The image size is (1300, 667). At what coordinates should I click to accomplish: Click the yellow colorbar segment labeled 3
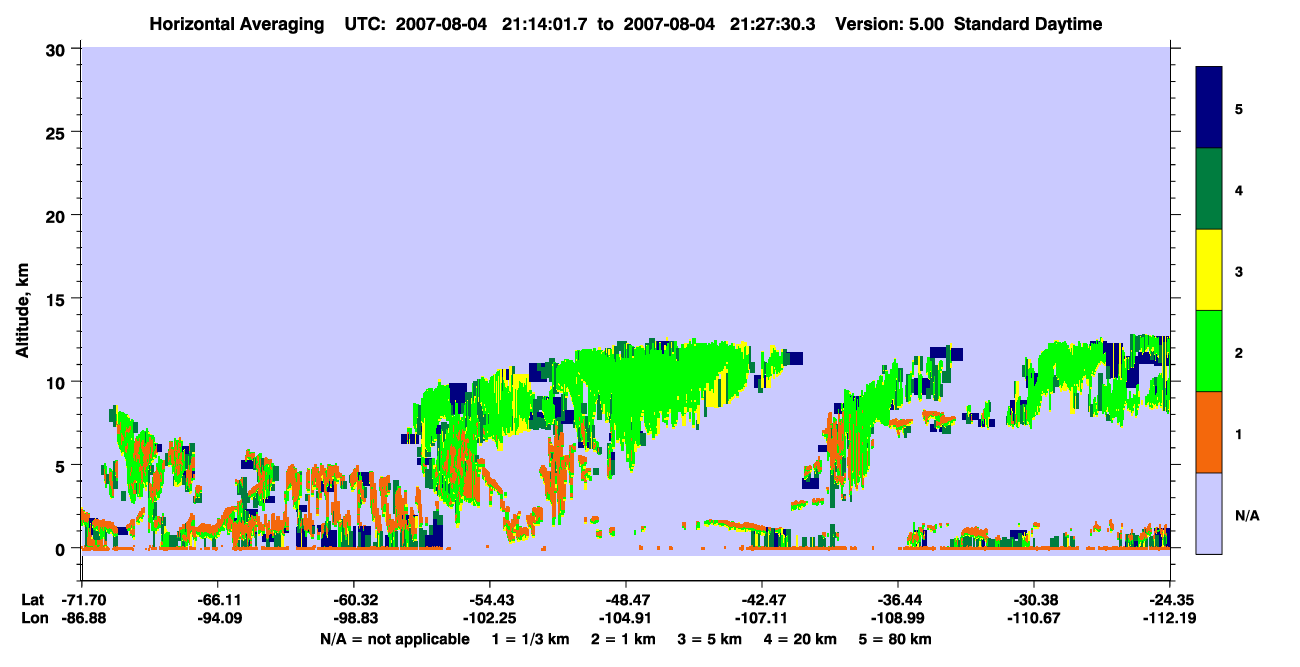(1209, 270)
